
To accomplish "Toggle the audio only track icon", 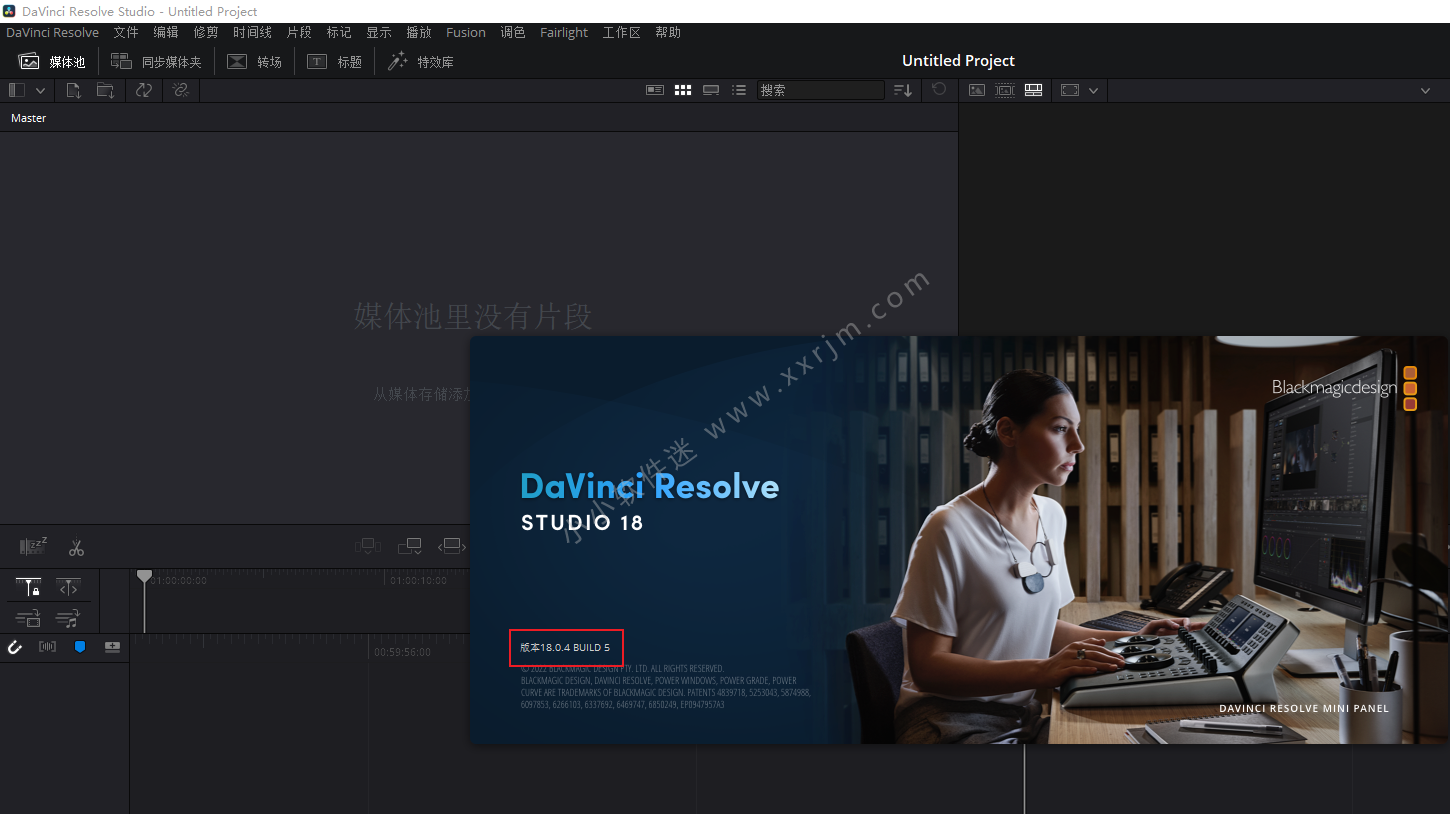I will [x=68, y=618].
